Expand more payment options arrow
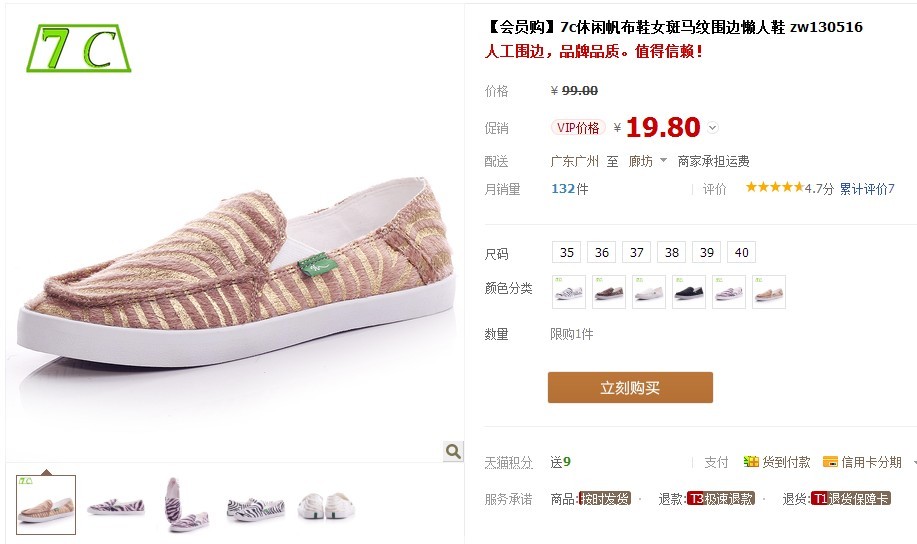The height and width of the screenshot is (544, 917). point(914,462)
